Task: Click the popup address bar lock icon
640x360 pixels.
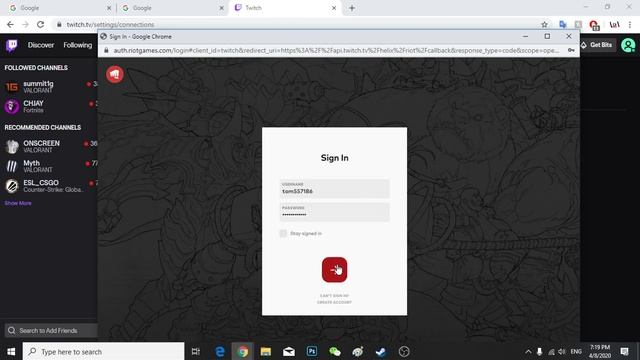Action: tap(106, 50)
